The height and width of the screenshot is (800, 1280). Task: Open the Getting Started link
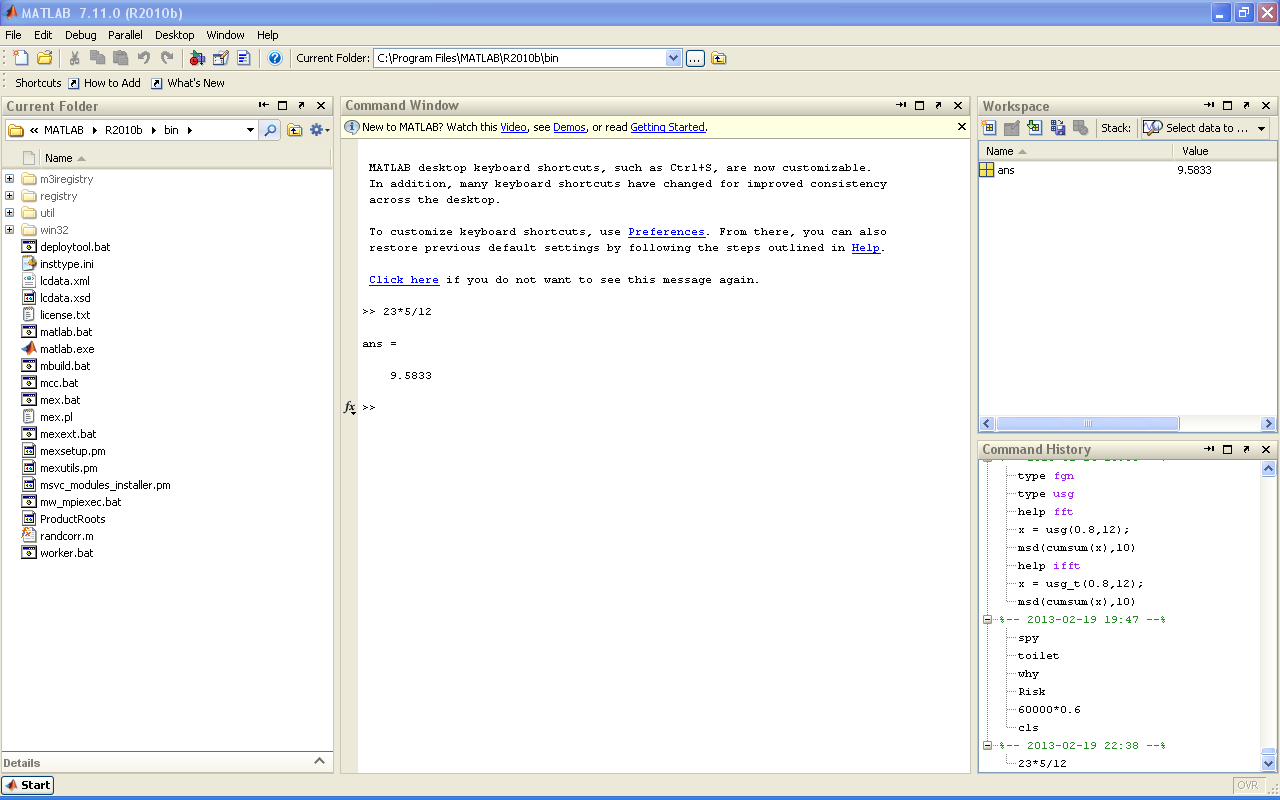tap(667, 127)
